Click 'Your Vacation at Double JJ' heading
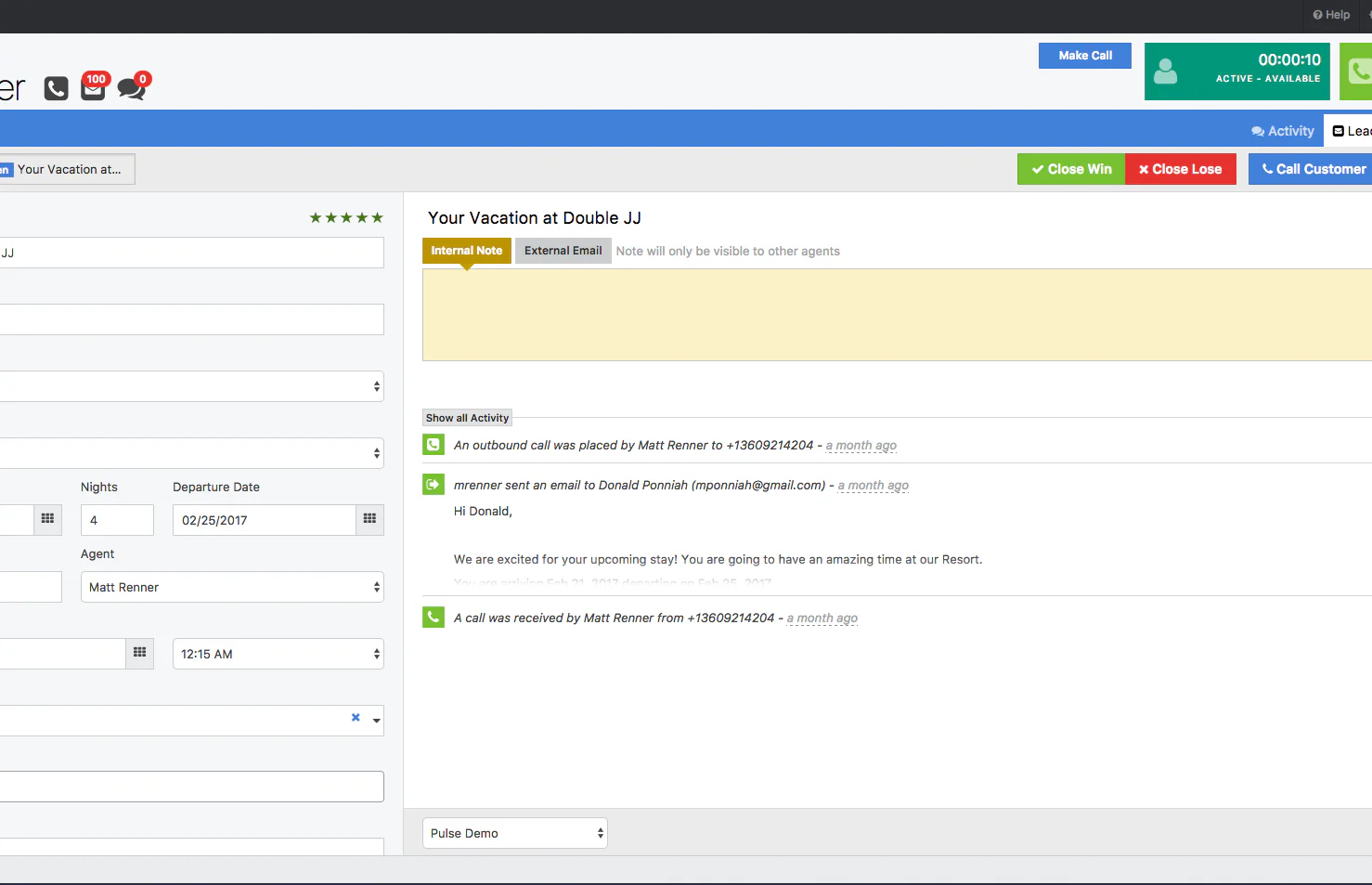The image size is (1372, 885). pyautogui.click(x=535, y=218)
